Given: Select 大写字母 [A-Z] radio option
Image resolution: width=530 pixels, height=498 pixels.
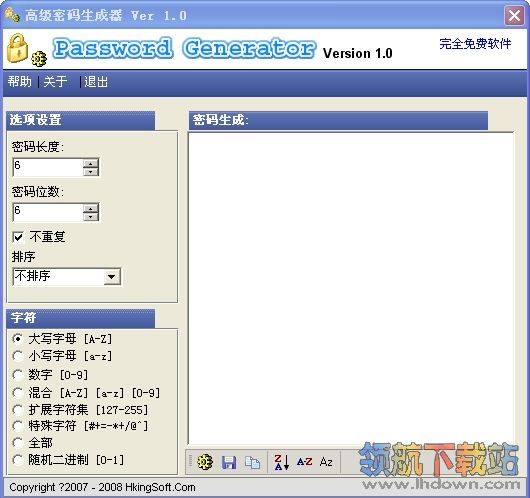Looking at the screenshot, I should tap(18, 338).
